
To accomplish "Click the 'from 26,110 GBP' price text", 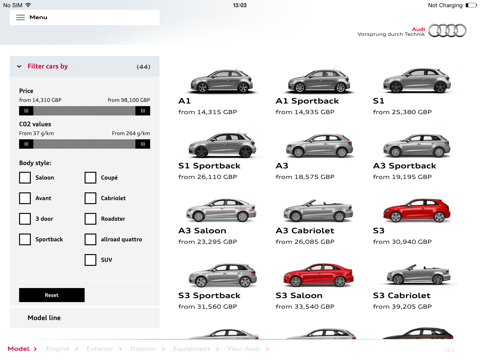I will click(x=208, y=177).
